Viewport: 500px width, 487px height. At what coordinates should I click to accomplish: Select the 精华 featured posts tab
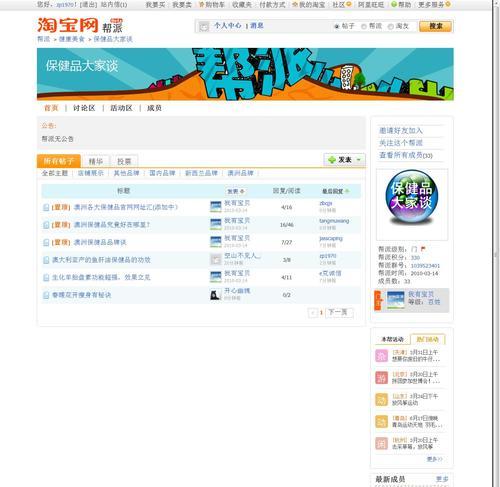tap(96, 161)
